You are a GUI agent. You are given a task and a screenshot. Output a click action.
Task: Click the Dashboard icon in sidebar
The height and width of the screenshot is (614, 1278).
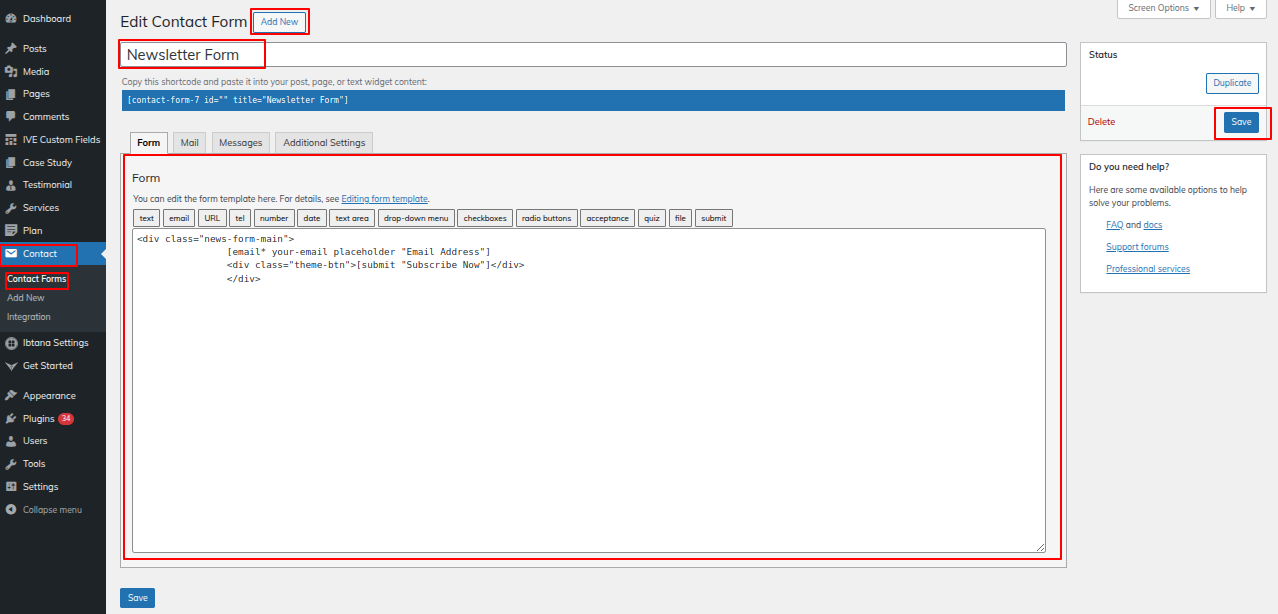click(x=11, y=19)
